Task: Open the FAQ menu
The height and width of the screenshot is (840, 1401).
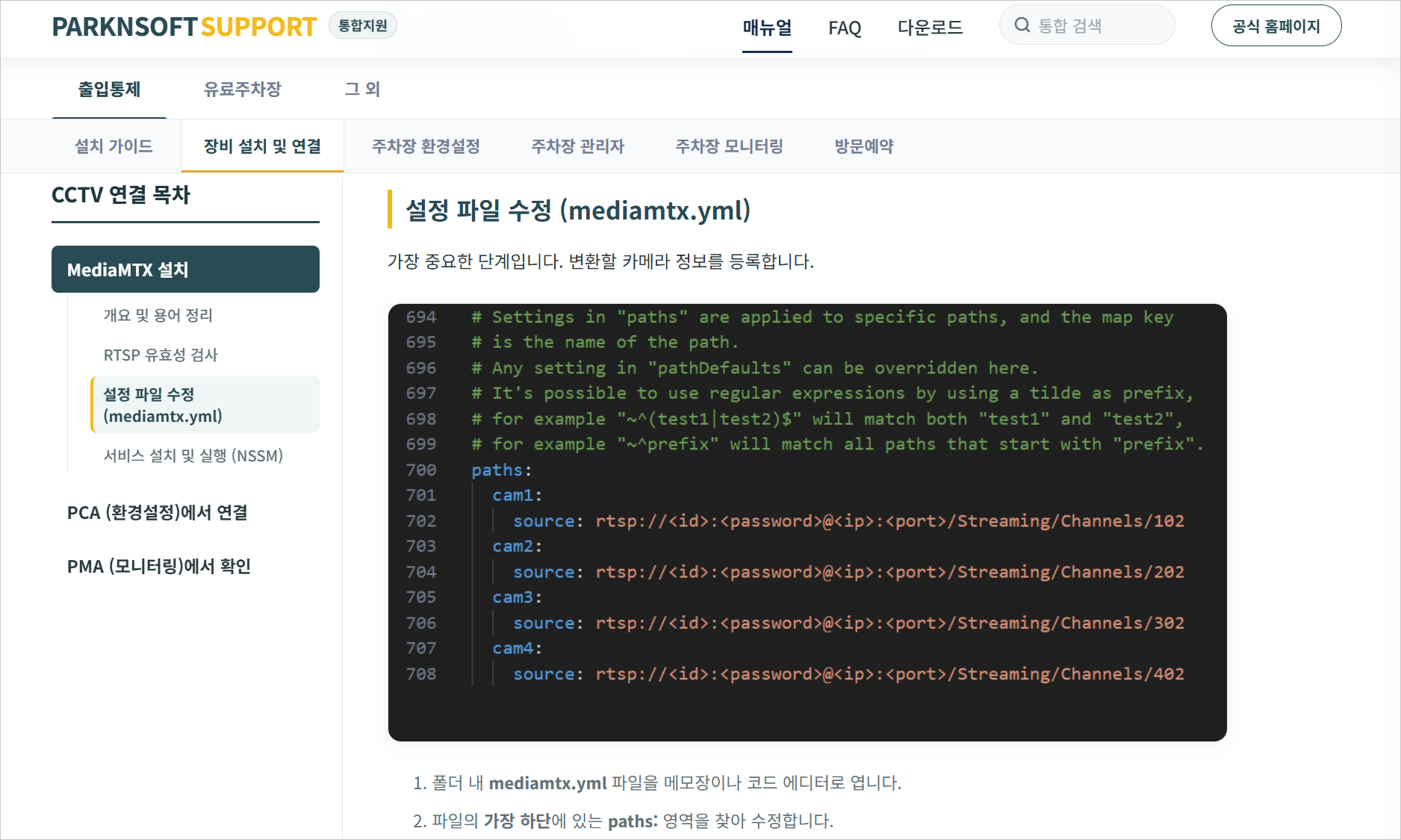Action: [845, 28]
